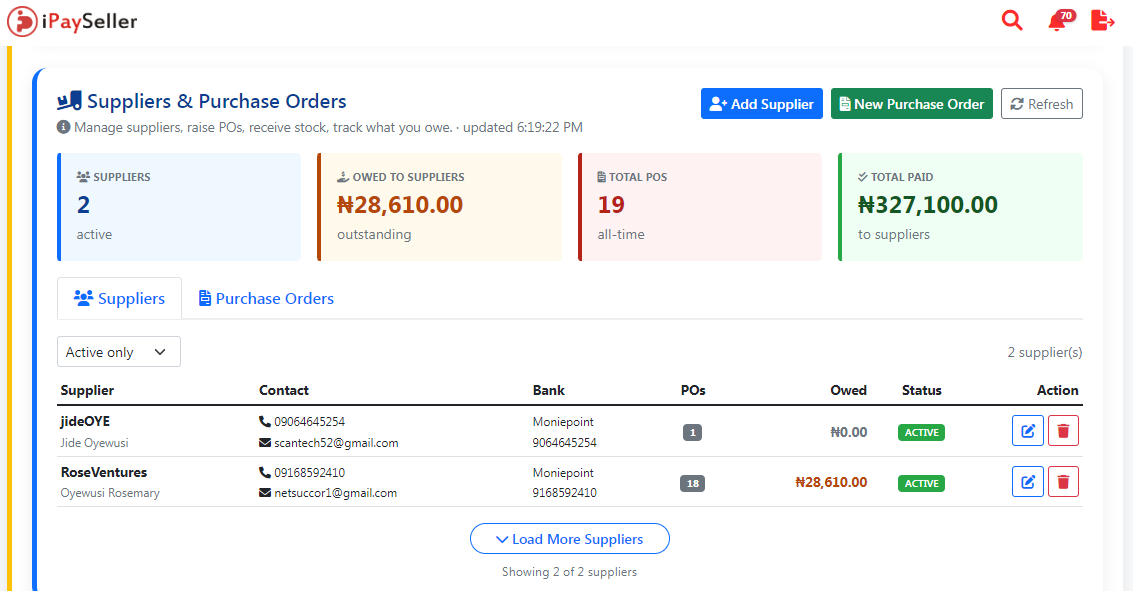The image size is (1133, 591).
Task: Click the red logout icon
Action: [1103, 20]
